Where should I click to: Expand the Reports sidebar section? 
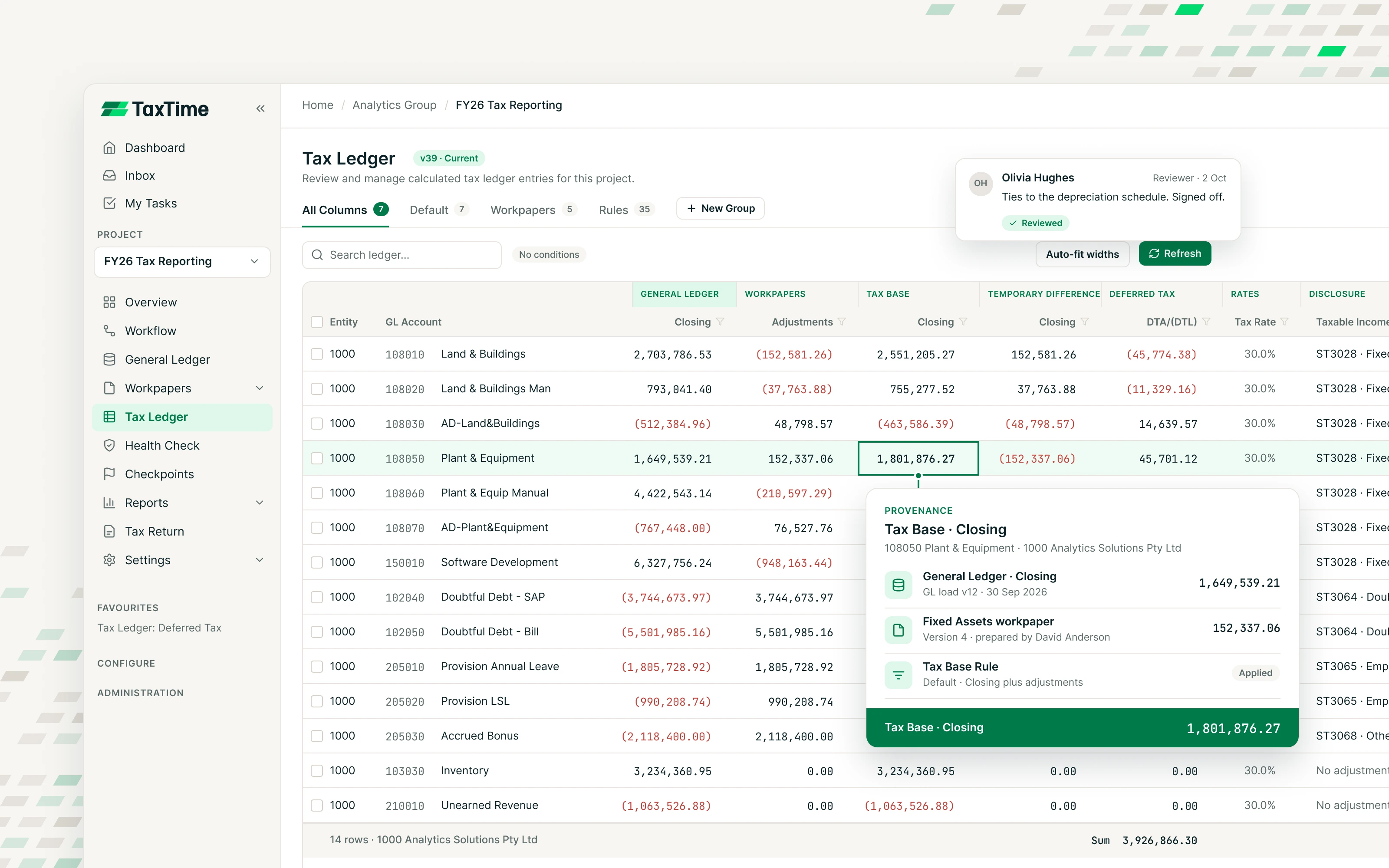click(260, 503)
